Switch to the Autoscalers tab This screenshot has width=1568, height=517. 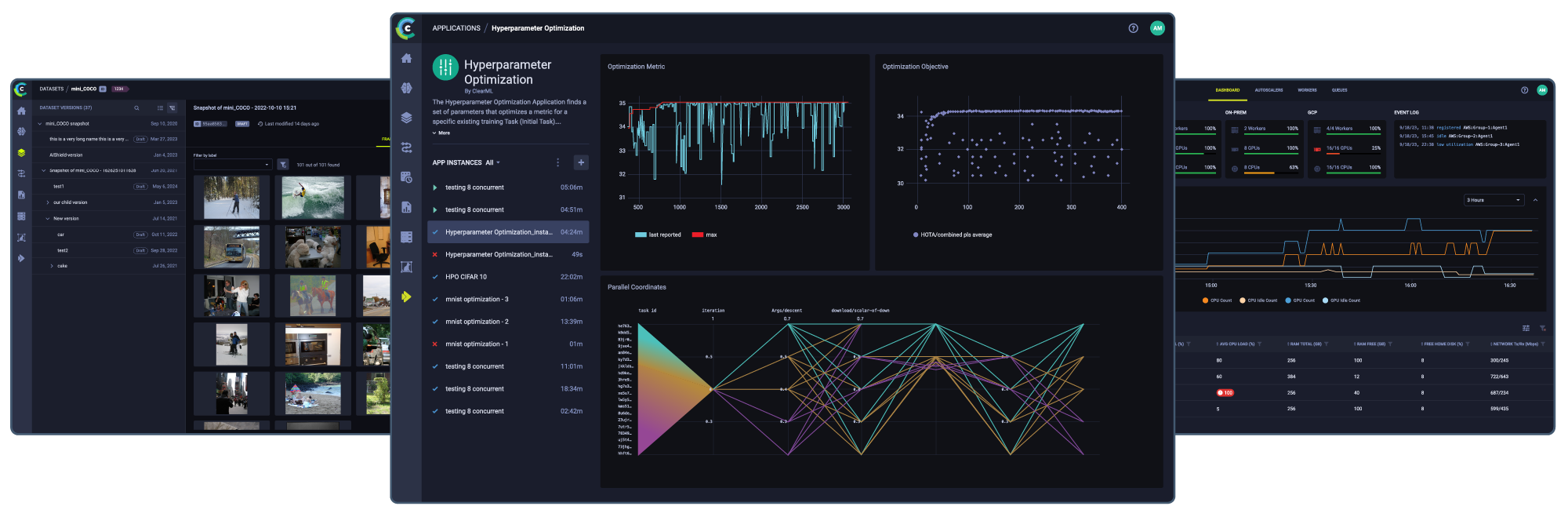point(1269,90)
